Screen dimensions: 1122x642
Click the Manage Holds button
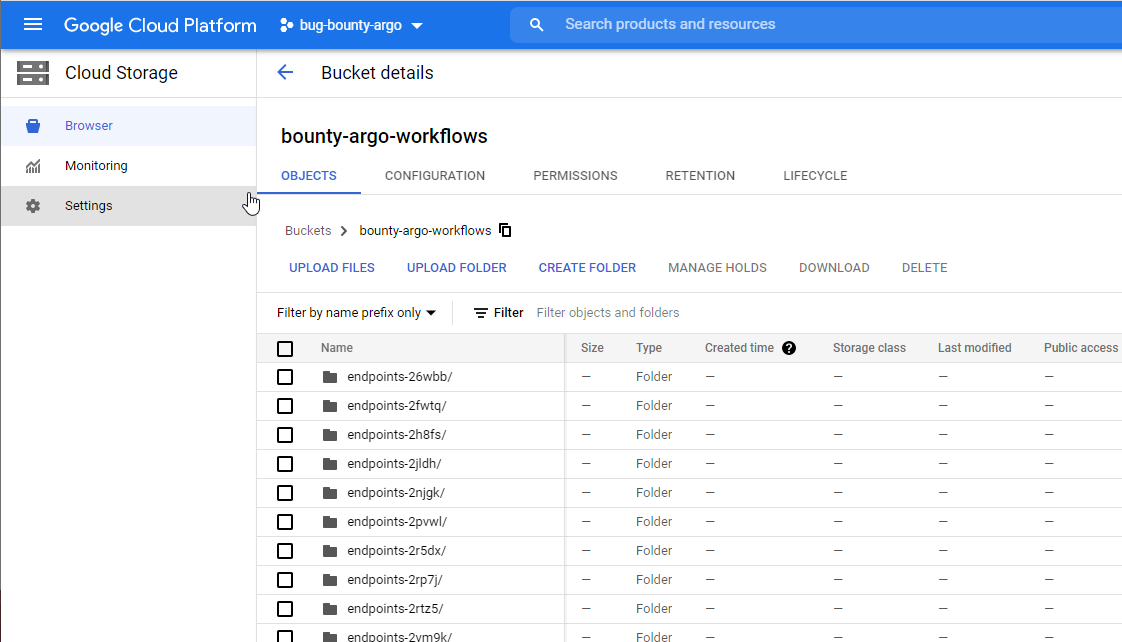click(717, 268)
